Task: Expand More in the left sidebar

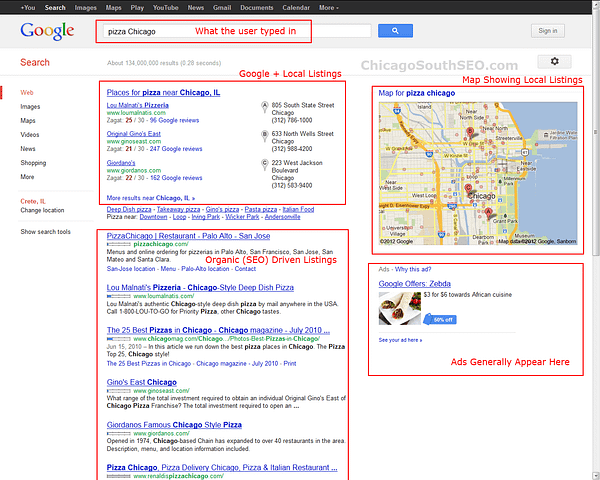Action: (27, 176)
